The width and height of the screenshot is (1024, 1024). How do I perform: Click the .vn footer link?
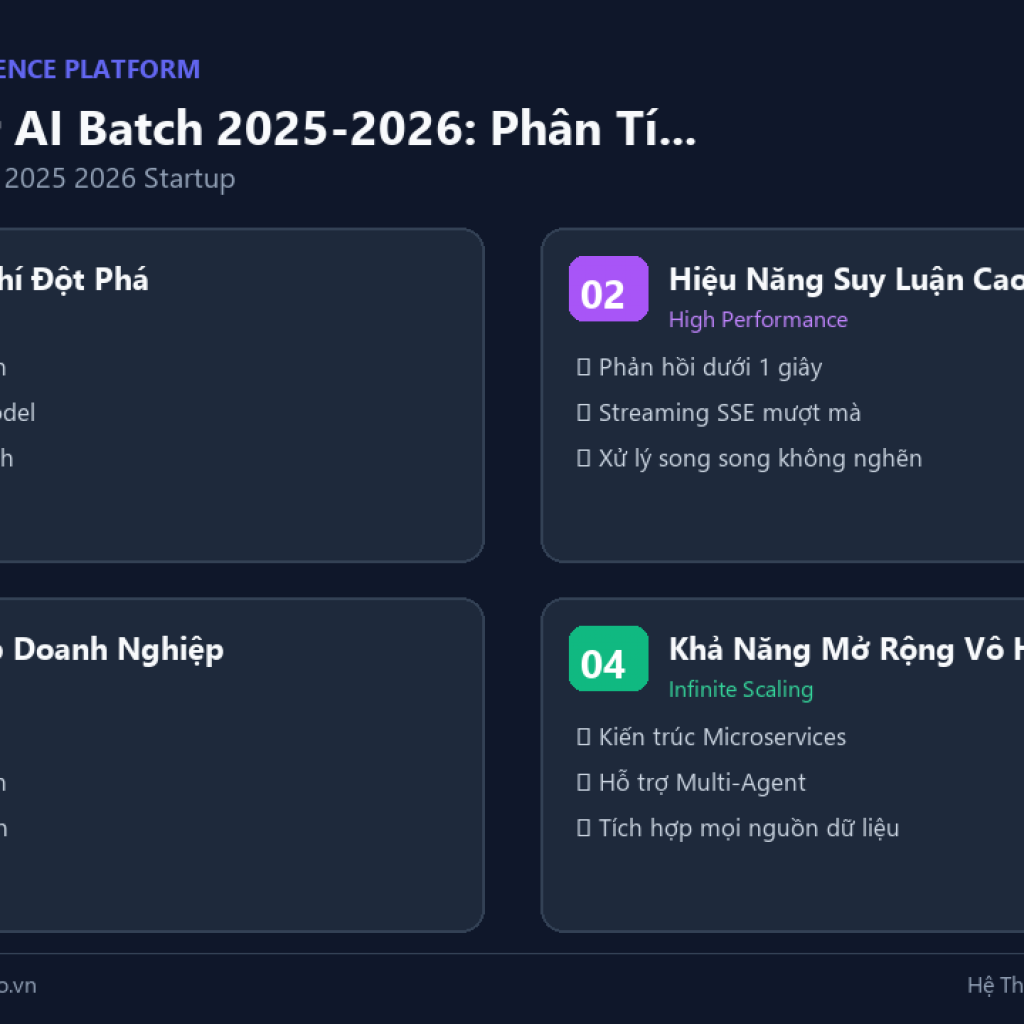click(x=18, y=985)
